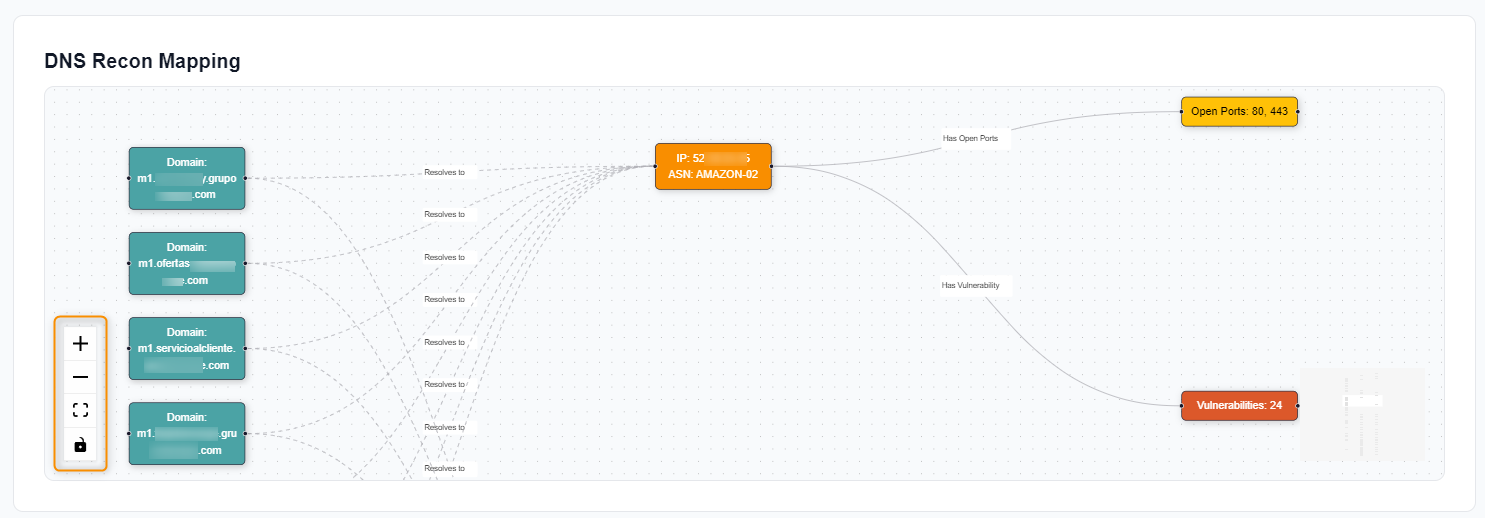Click the Has Open Ports edge label
This screenshot has width=1485, height=518.
970,138
